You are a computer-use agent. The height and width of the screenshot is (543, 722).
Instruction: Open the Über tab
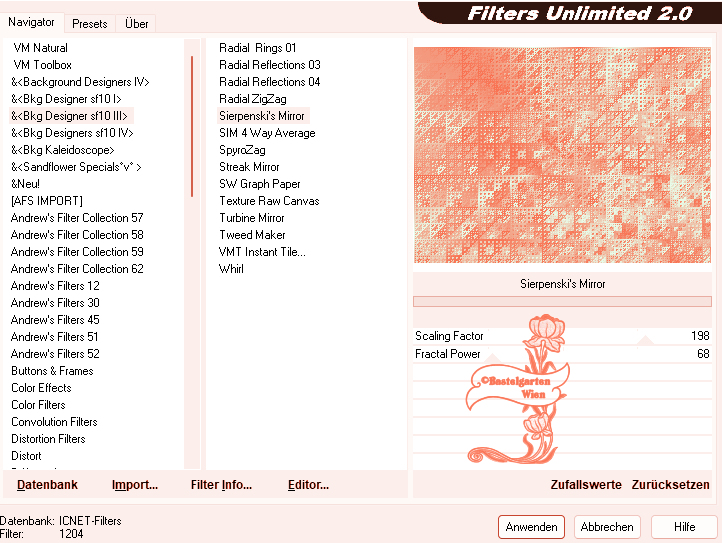(136, 24)
